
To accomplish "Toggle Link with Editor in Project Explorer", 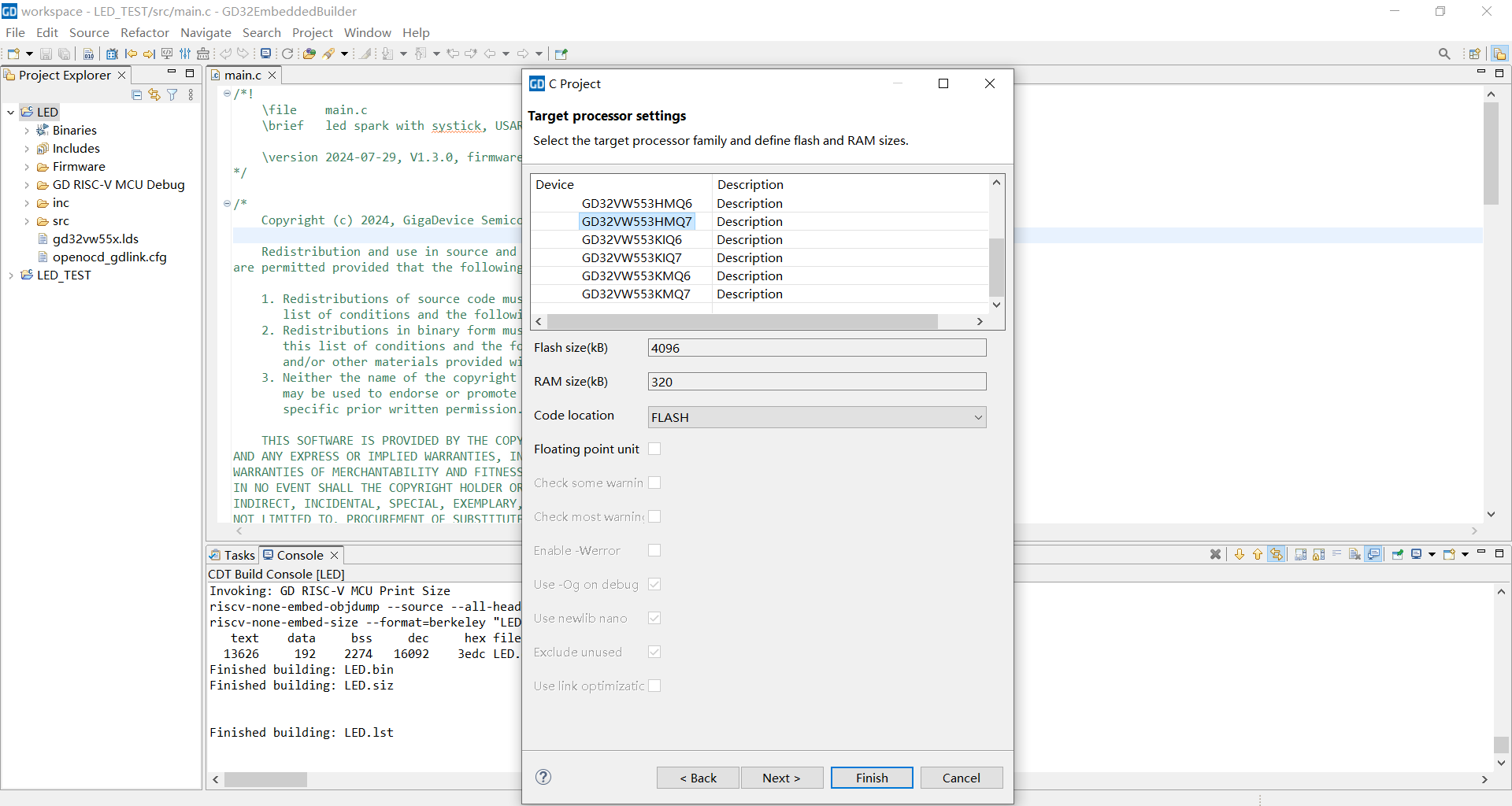I will [x=154, y=95].
